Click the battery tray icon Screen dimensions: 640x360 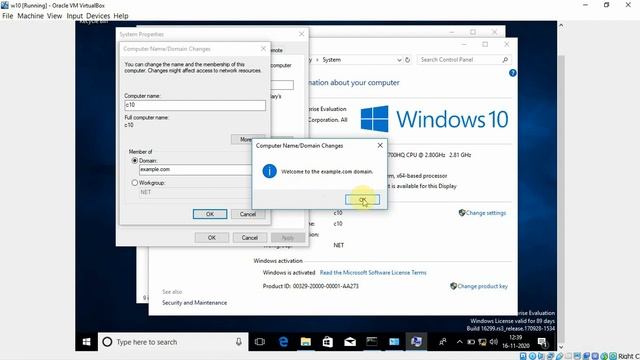[471, 342]
